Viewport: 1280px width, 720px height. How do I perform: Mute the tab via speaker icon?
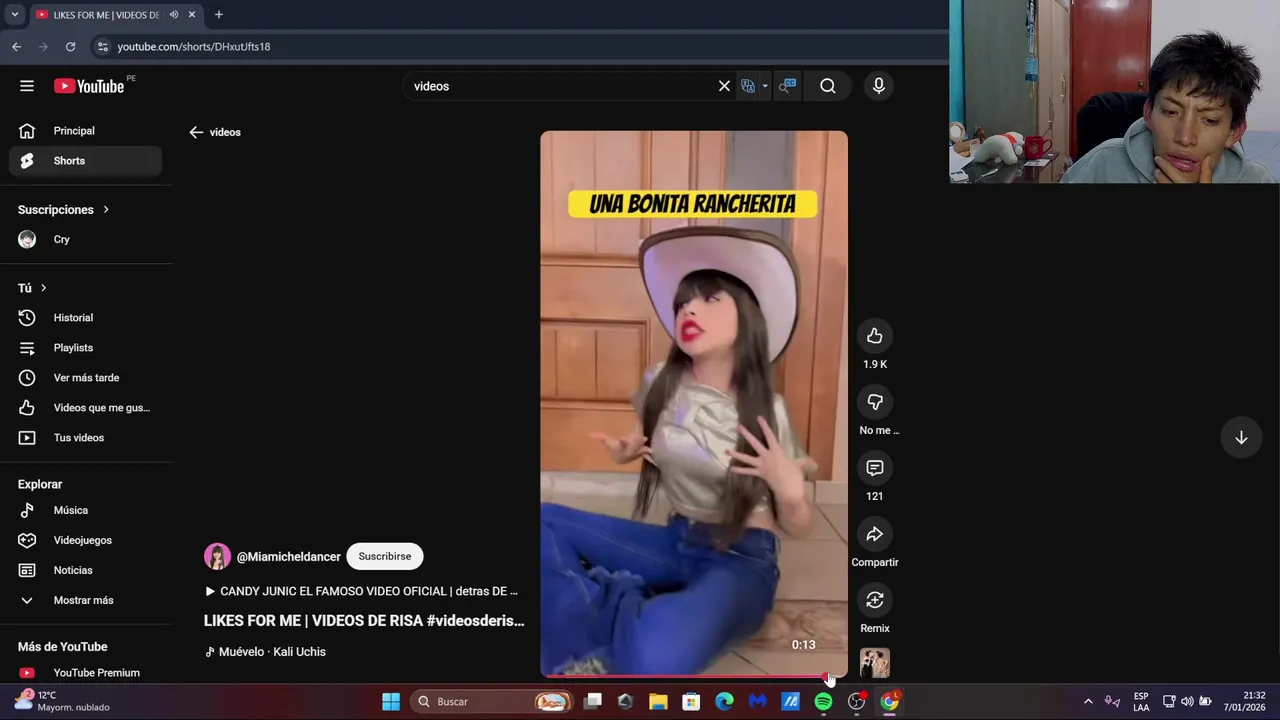(174, 15)
